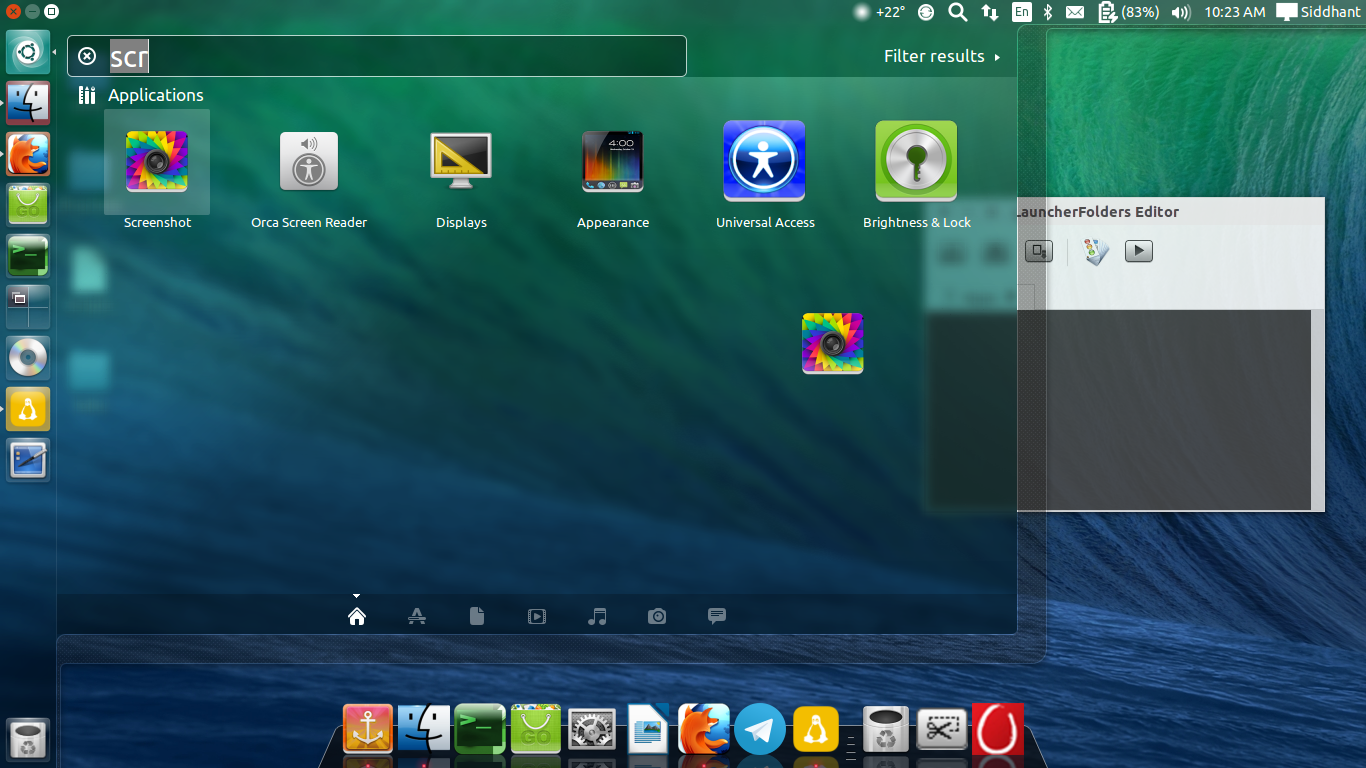Viewport: 1366px width, 768px height.
Task: Open the clock to show the calendar
Action: (x=1235, y=12)
